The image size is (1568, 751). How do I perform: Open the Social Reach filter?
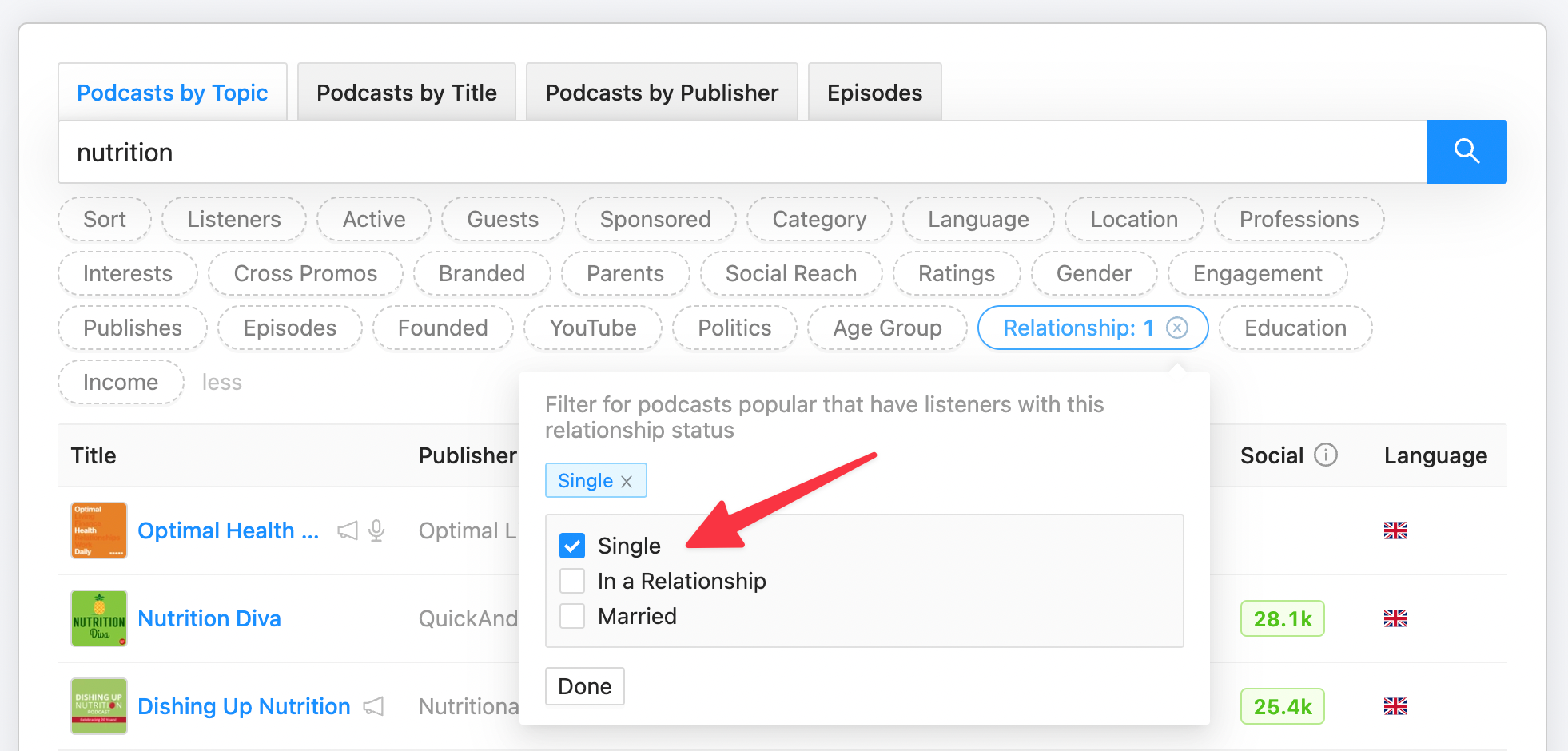coord(791,273)
